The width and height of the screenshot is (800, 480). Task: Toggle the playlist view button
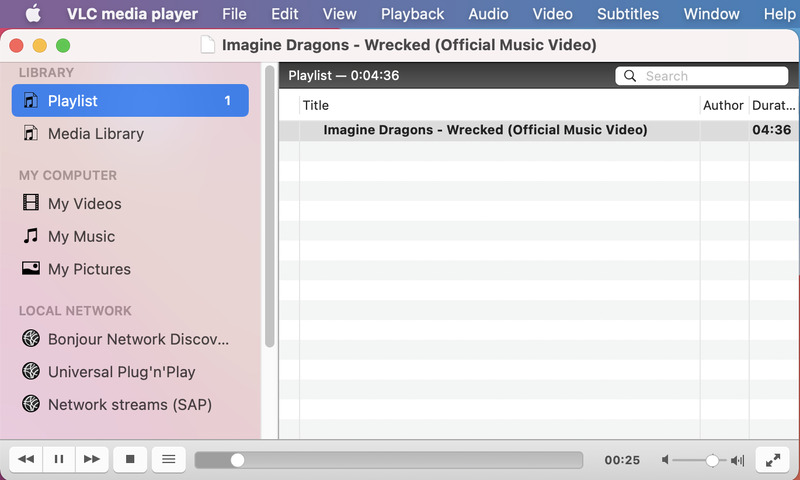(x=169, y=459)
